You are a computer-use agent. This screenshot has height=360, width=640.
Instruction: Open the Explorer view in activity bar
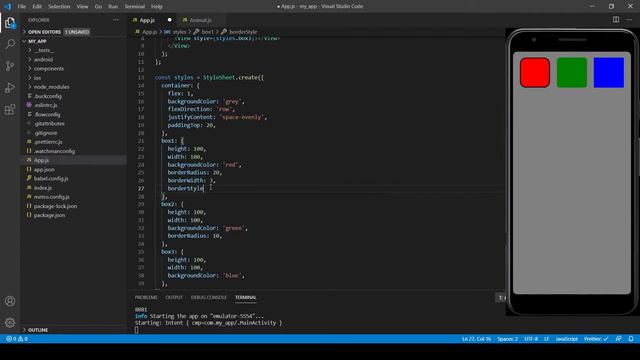click(x=10, y=23)
